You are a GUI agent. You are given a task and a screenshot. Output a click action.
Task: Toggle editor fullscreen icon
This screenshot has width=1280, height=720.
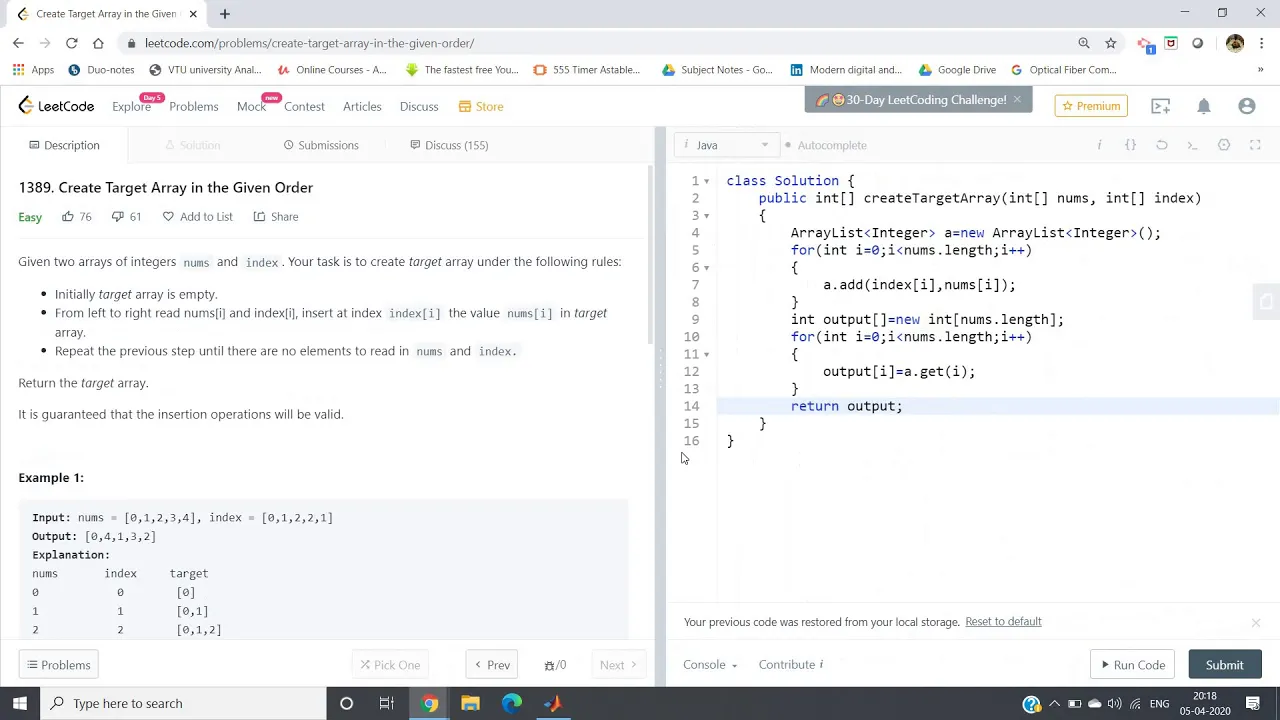coord(1255,145)
